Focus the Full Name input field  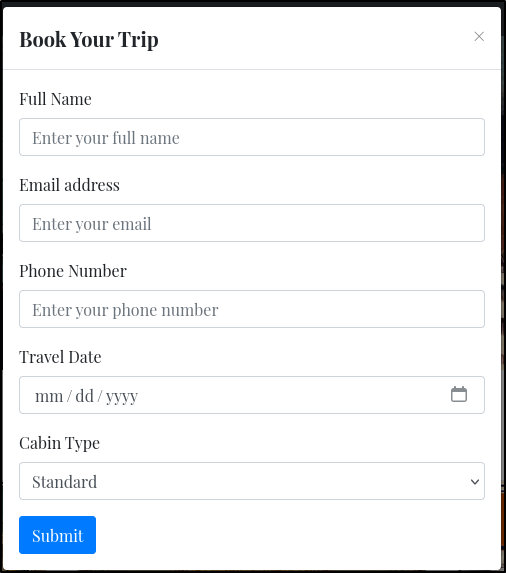(x=252, y=137)
